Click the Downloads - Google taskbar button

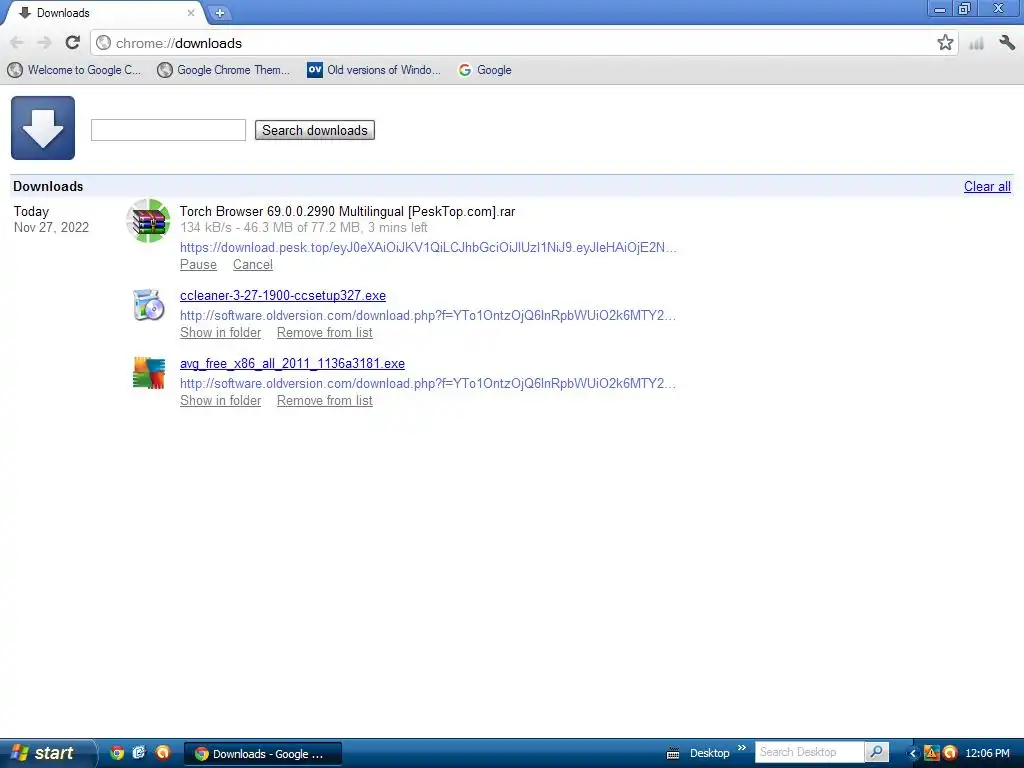click(x=263, y=754)
